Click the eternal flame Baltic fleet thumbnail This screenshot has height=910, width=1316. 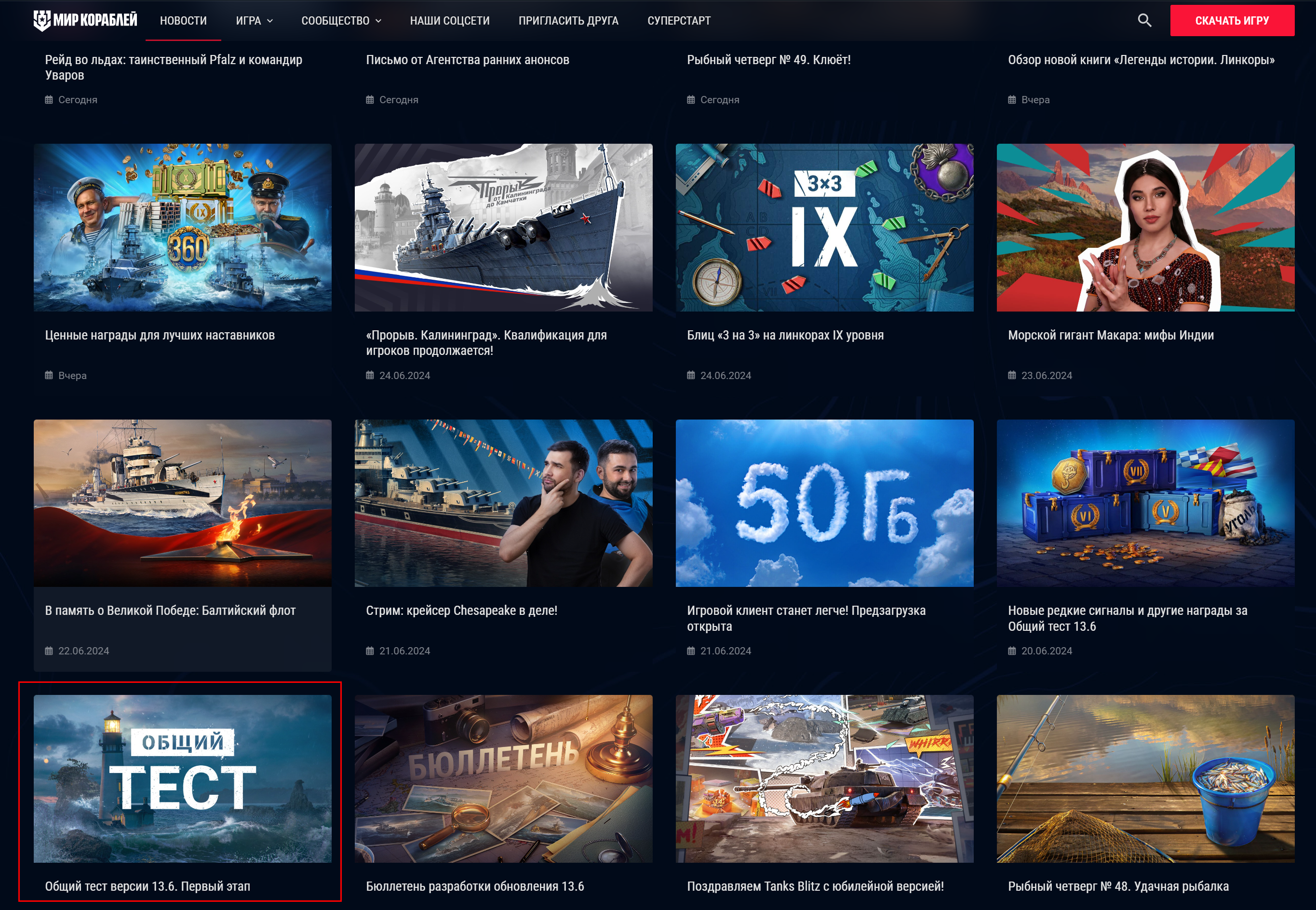182,503
